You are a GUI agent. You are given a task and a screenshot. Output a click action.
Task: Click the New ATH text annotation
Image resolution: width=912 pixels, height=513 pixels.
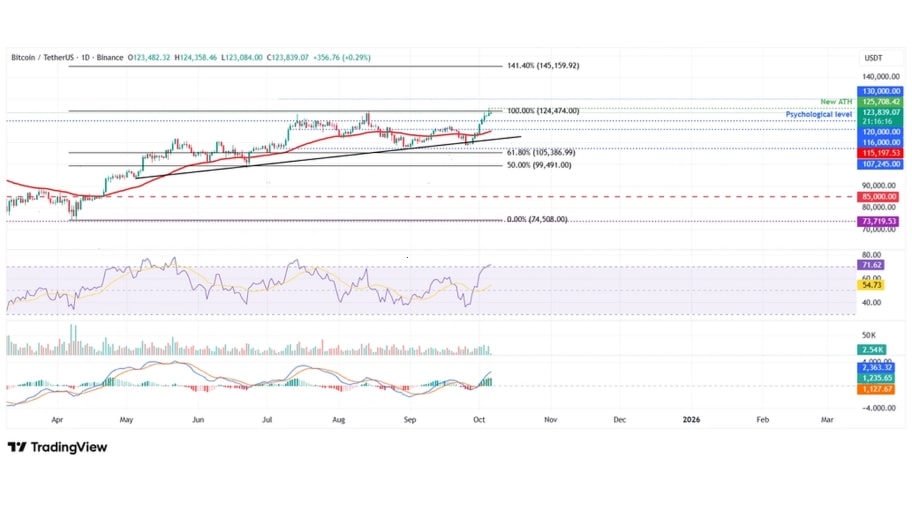(835, 102)
